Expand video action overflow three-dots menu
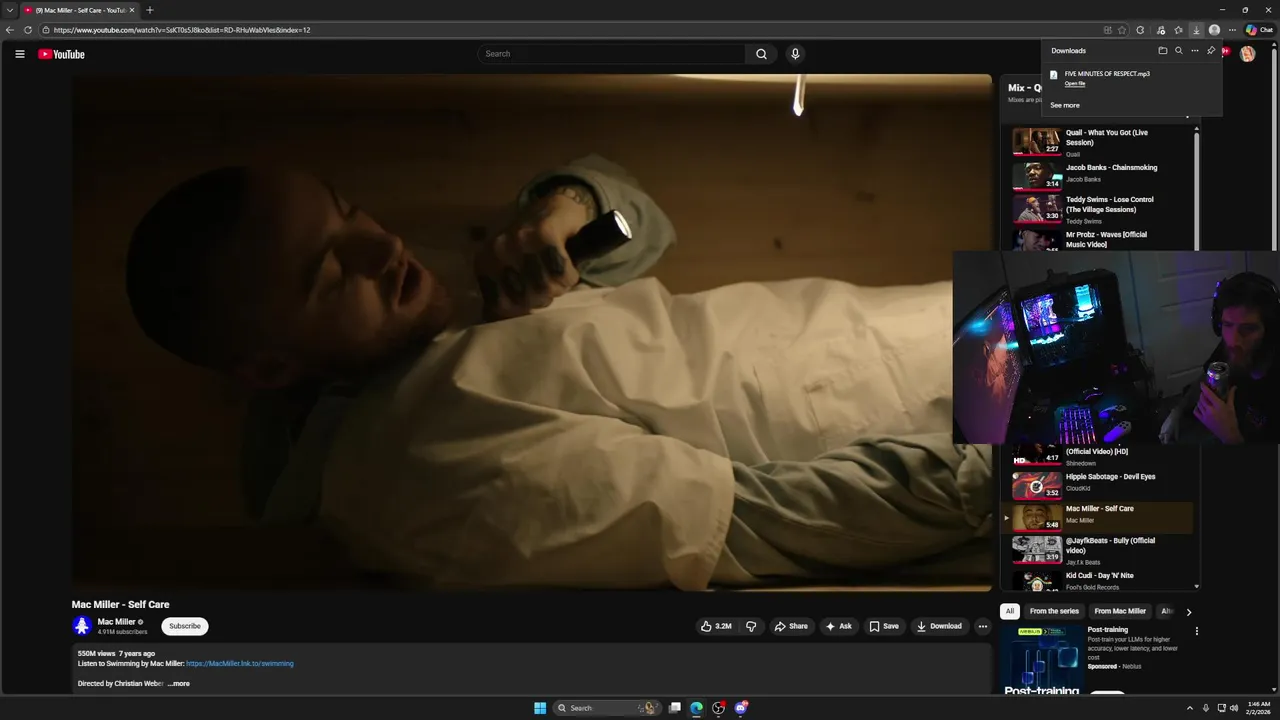This screenshot has height=720, width=1280. tap(982, 626)
